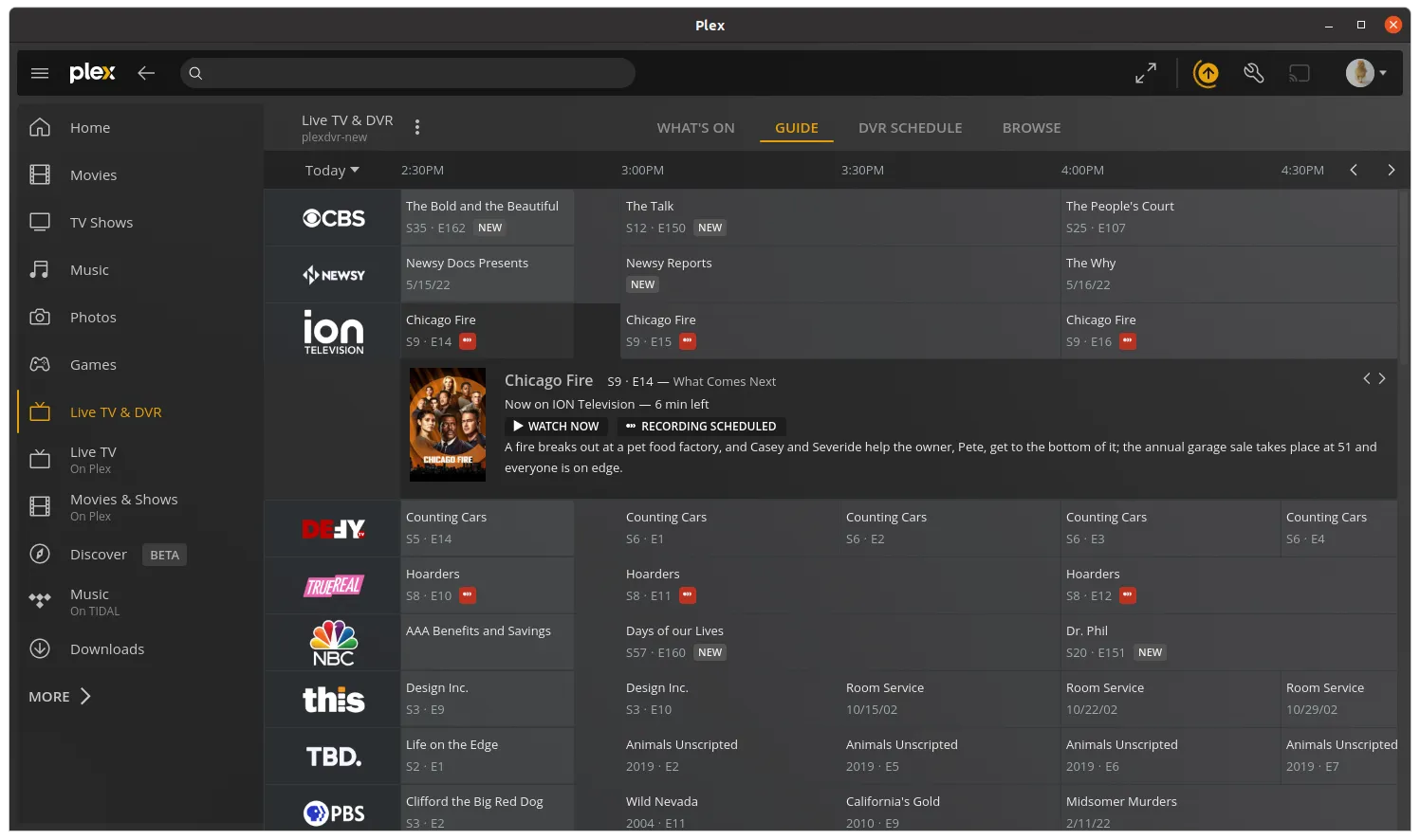This screenshot has width=1420, height=840.
Task: Click the RECORDING SCHEDULED button
Action: coord(701,427)
